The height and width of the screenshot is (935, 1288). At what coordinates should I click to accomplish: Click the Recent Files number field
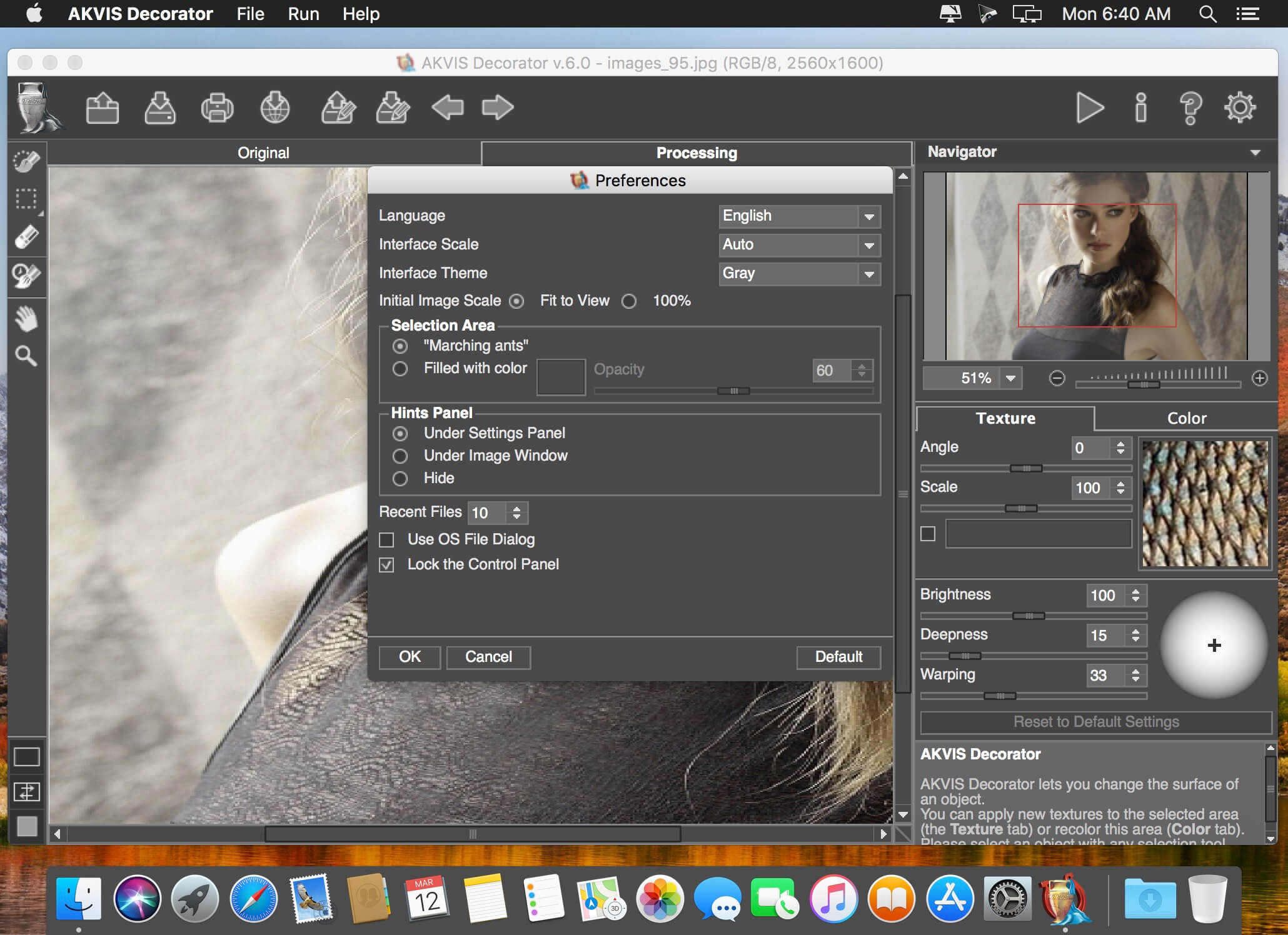tap(488, 513)
